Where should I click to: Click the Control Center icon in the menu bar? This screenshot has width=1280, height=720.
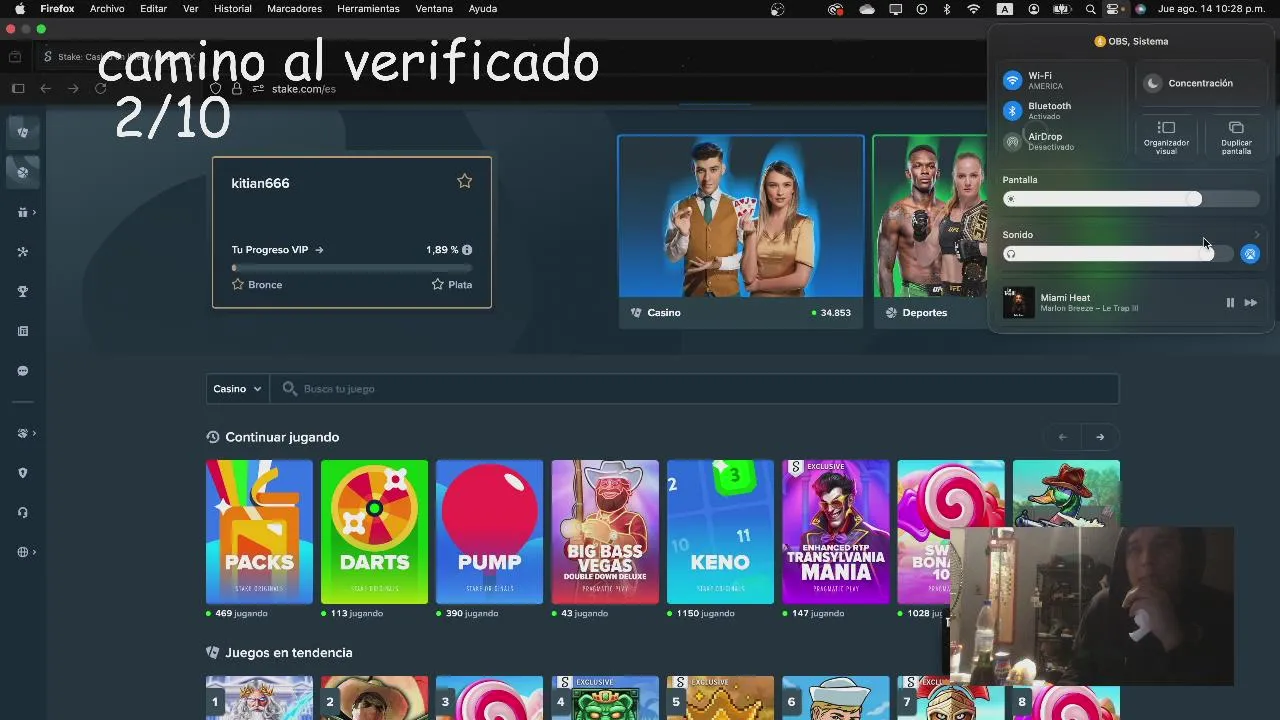coord(1113,9)
